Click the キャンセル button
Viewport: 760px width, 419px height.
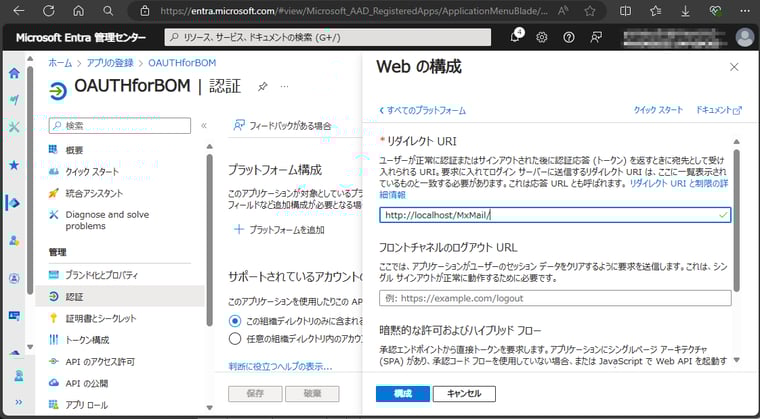[465, 394]
